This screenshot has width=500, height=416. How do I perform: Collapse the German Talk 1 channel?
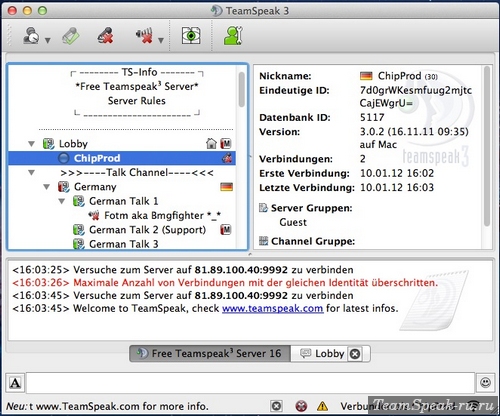[x=62, y=201]
